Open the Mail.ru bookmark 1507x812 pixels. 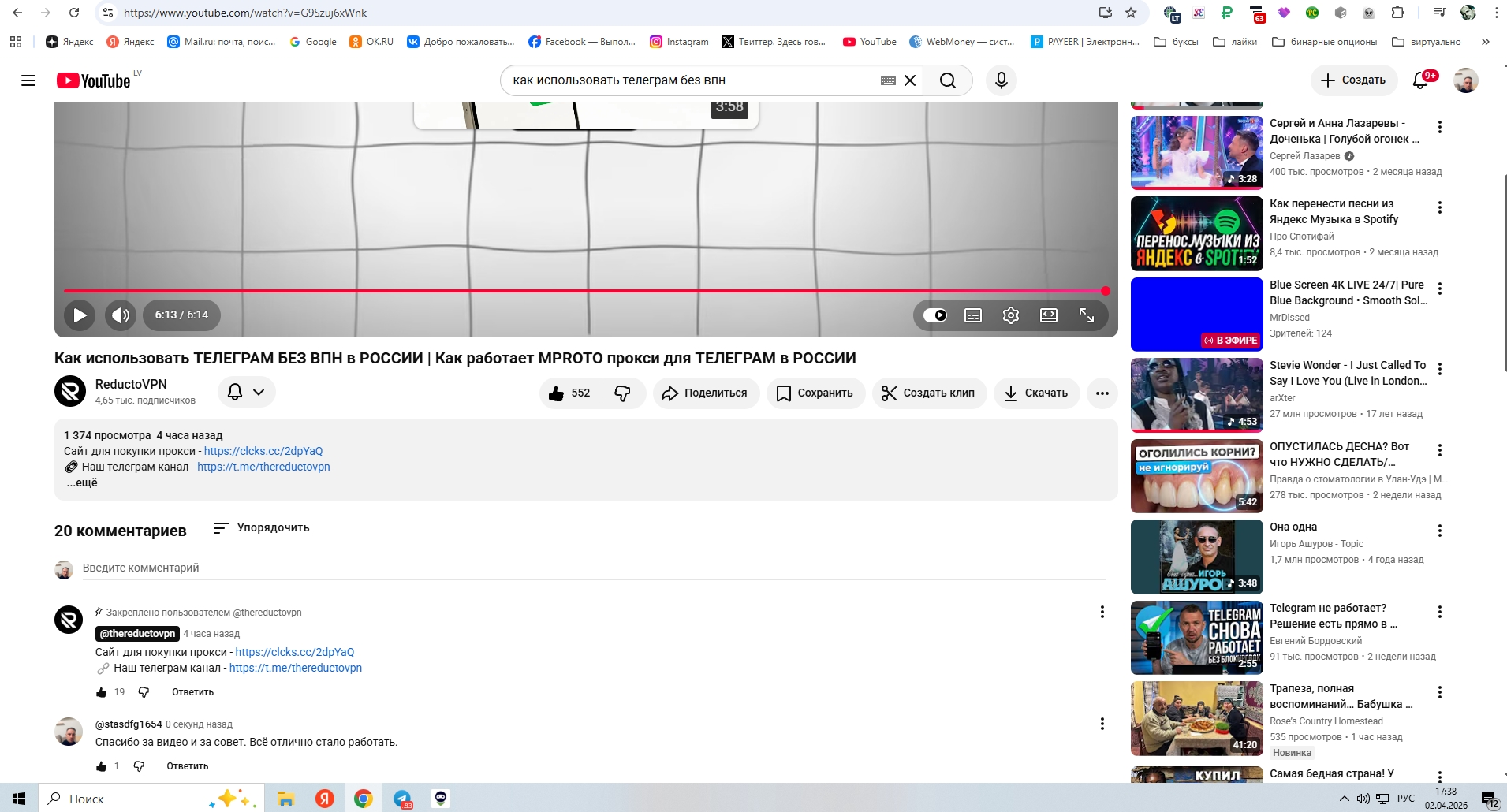(222, 42)
